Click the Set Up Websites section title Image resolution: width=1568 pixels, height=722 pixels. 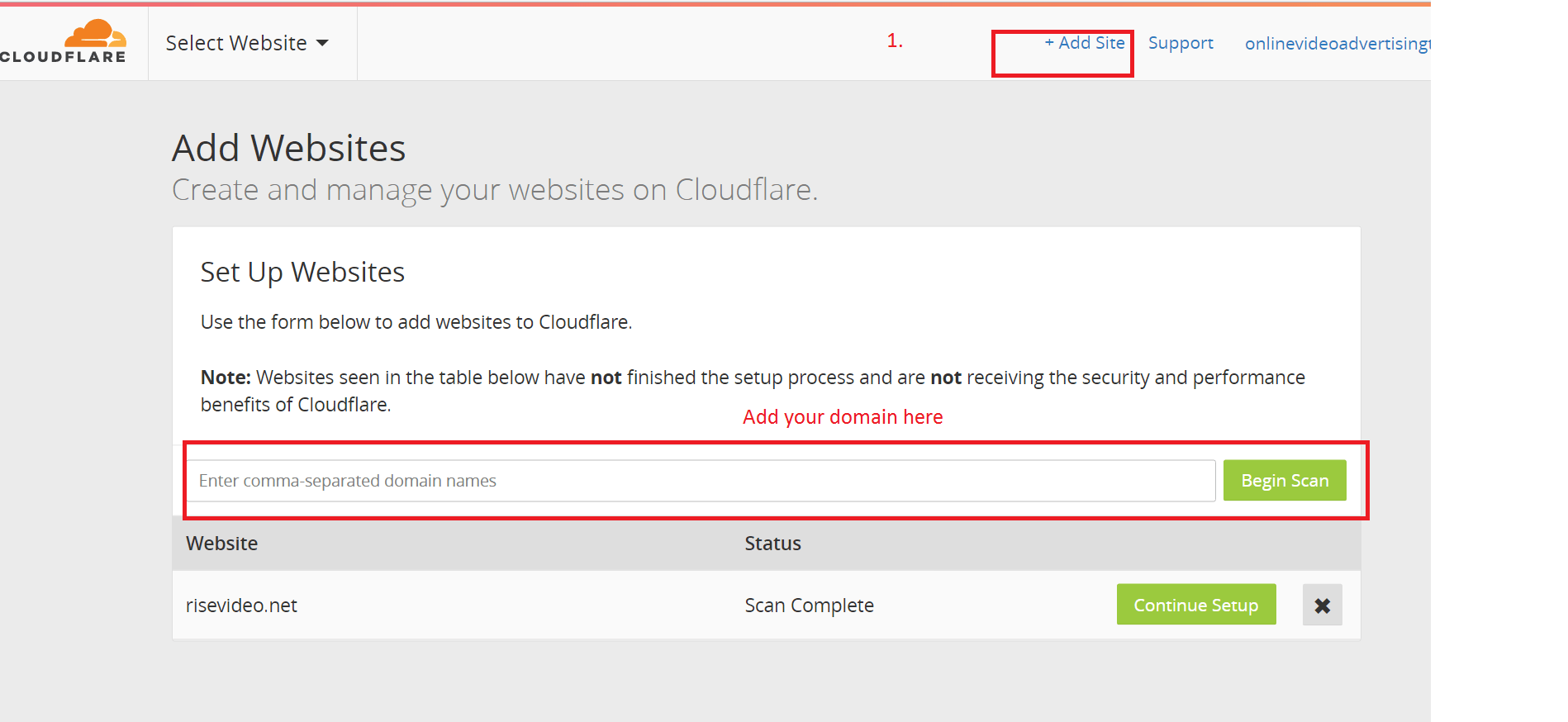(302, 273)
